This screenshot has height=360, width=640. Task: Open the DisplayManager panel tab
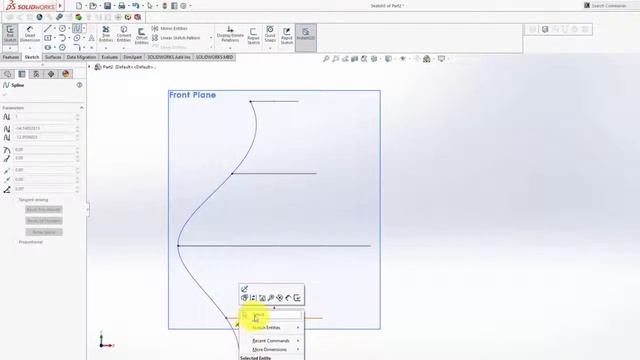pos(65,74)
